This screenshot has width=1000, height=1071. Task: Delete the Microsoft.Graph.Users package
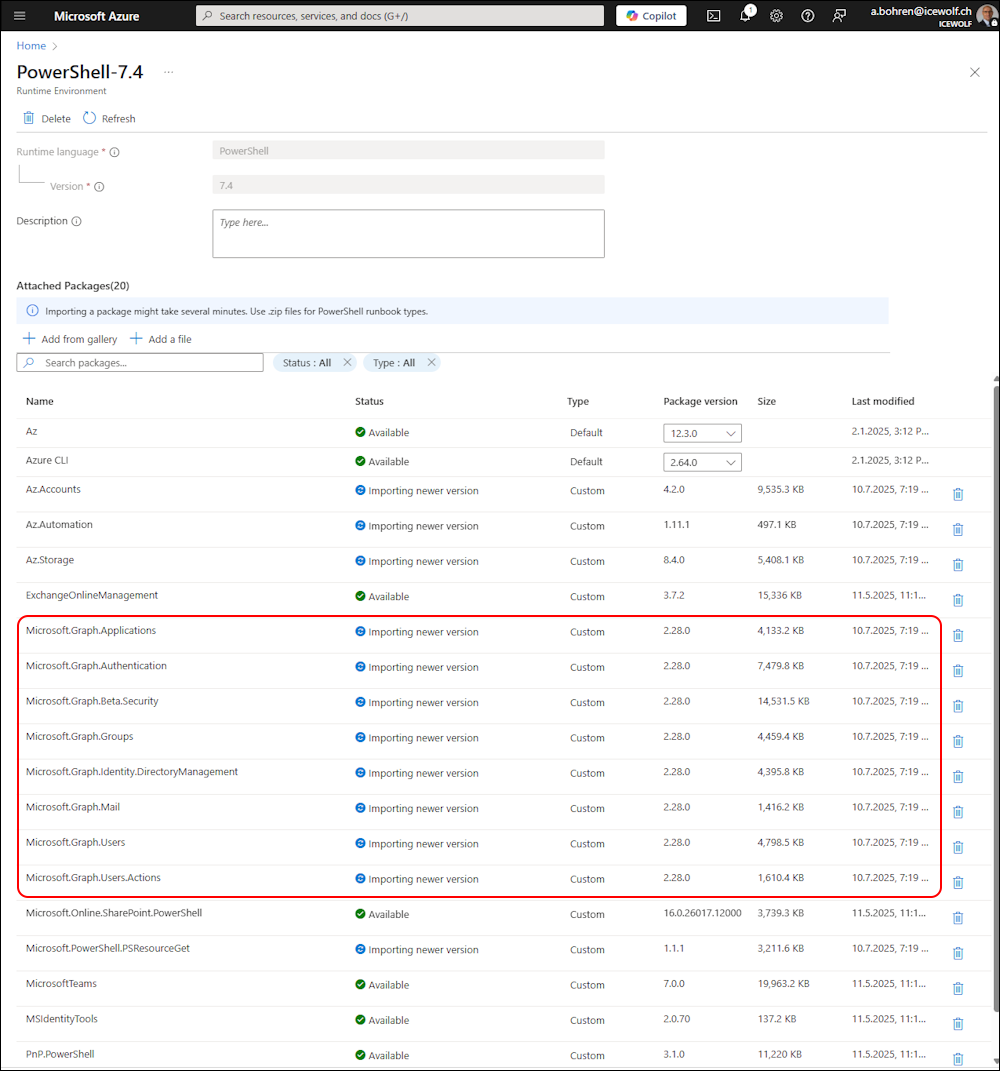tap(958, 848)
